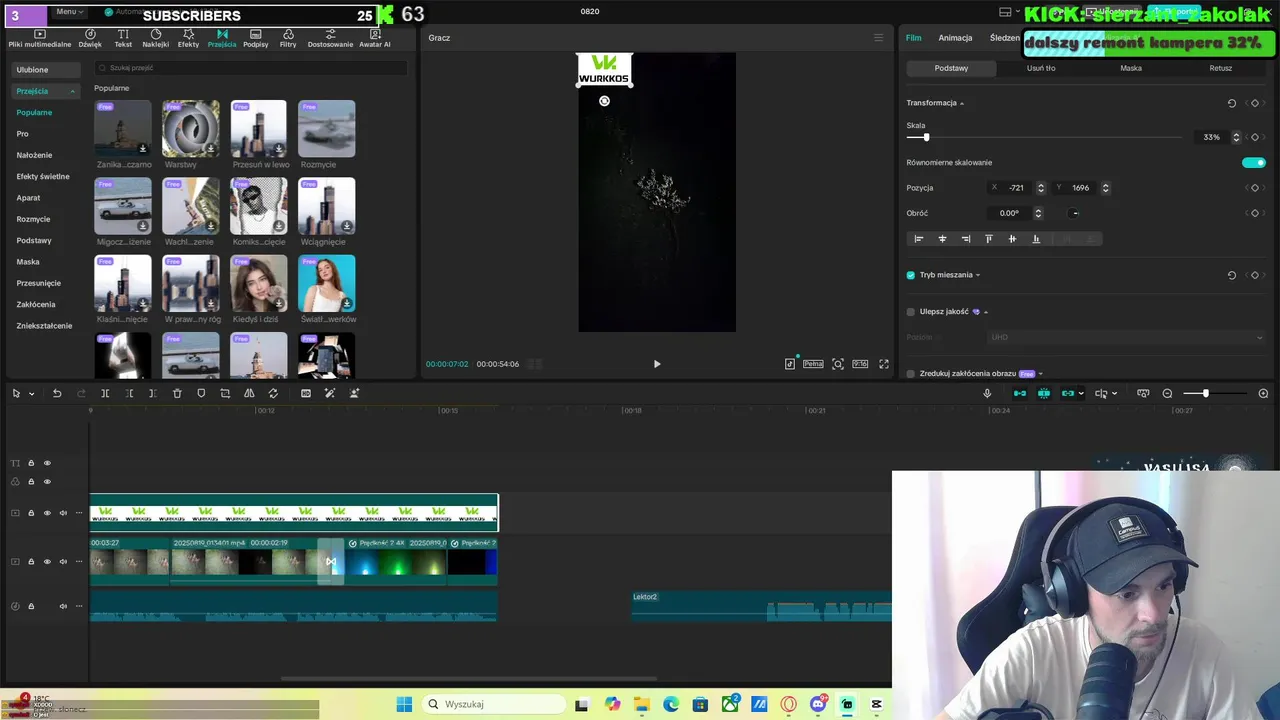
Task: Expand Tryb mieszania options arrow
Action: click(x=978, y=275)
